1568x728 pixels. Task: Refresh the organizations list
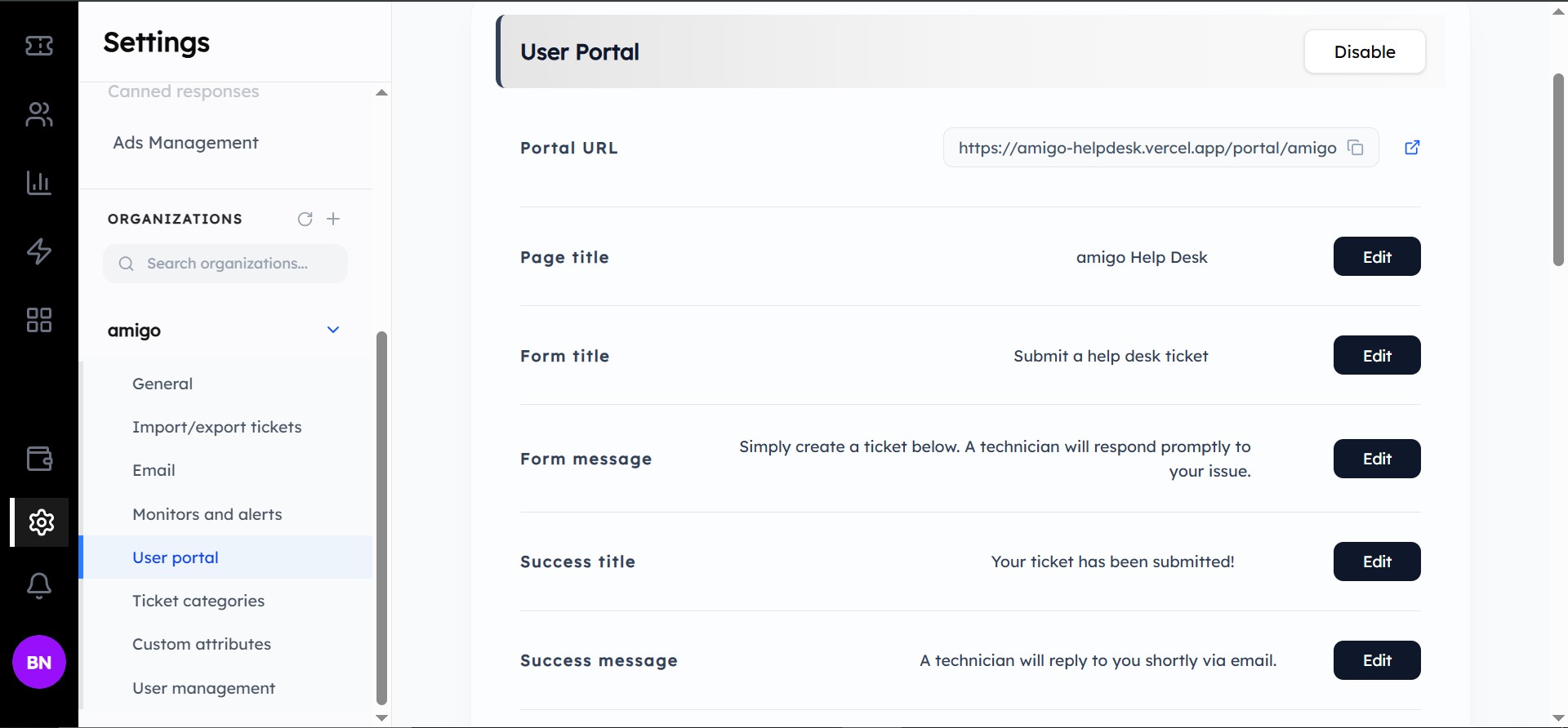click(305, 219)
